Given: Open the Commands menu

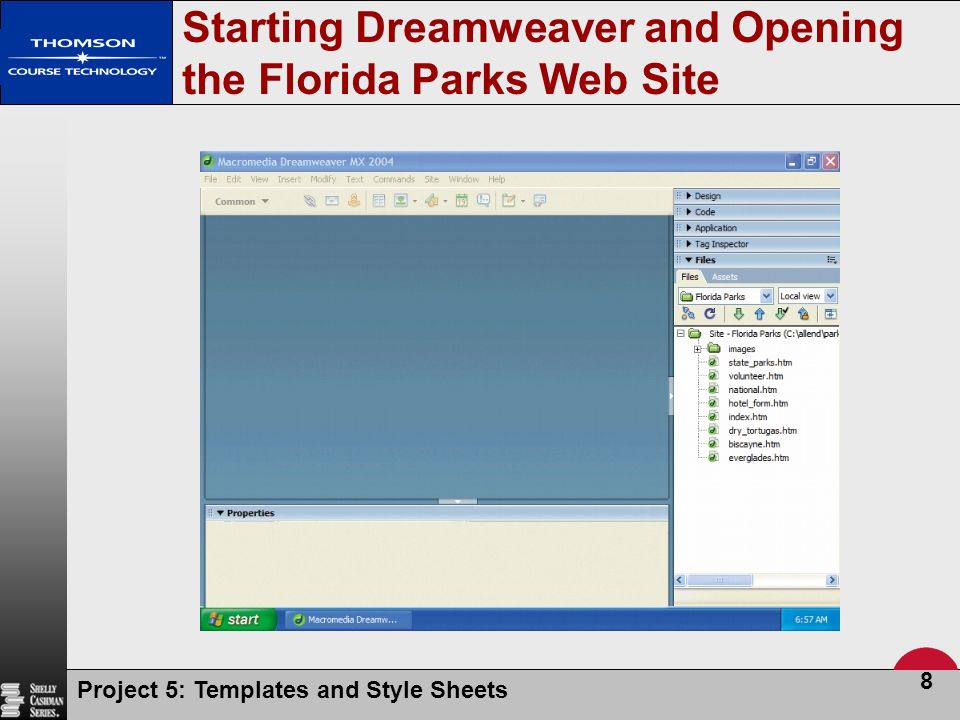Looking at the screenshot, I should (x=394, y=179).
